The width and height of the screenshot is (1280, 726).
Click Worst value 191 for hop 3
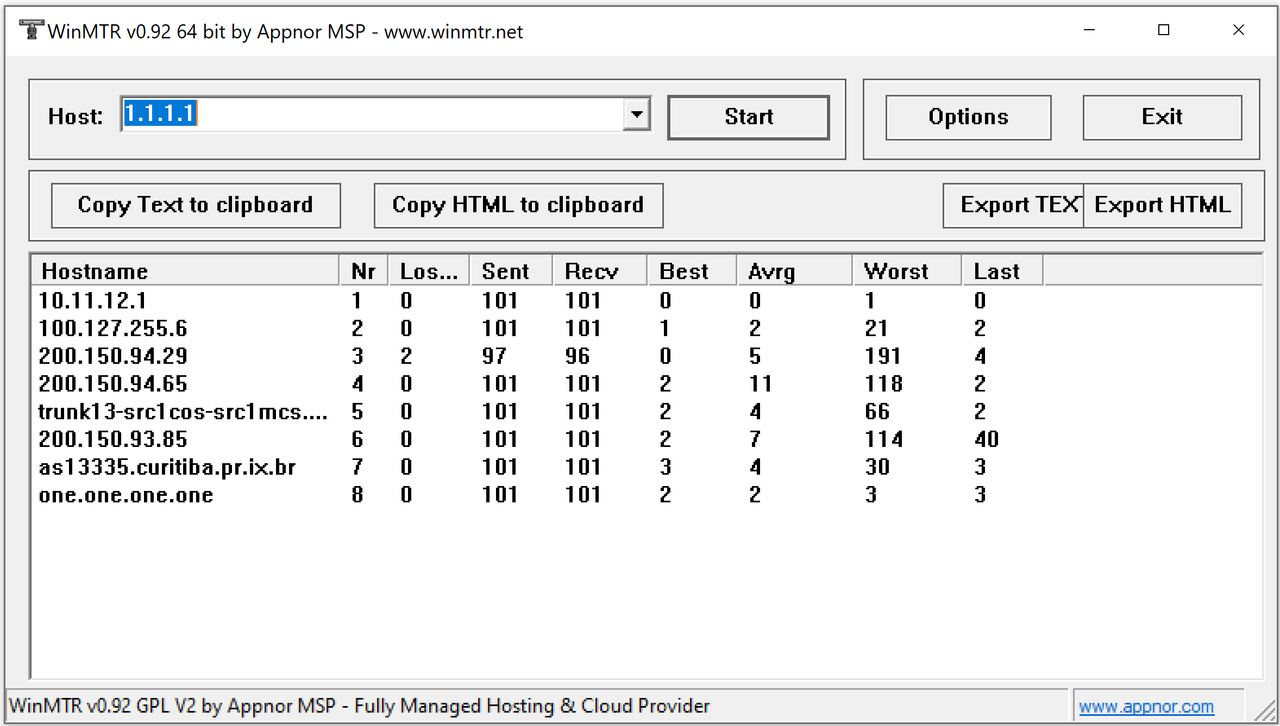(883, 356)
